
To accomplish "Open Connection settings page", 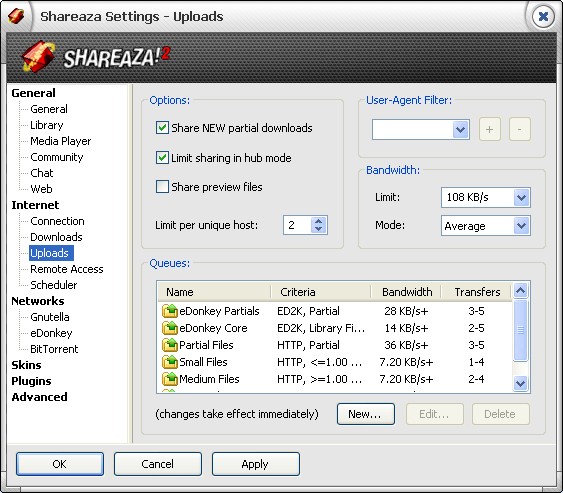I will click(57, 221).
